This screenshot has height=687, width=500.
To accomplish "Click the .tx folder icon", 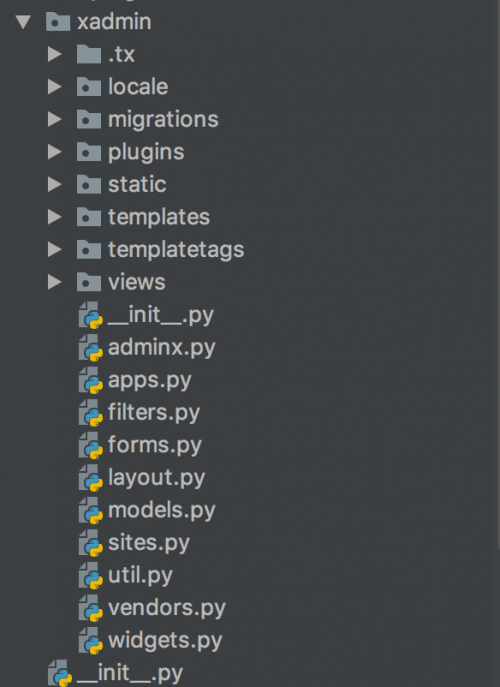I will pyautogui.click(x=89, y=54).
